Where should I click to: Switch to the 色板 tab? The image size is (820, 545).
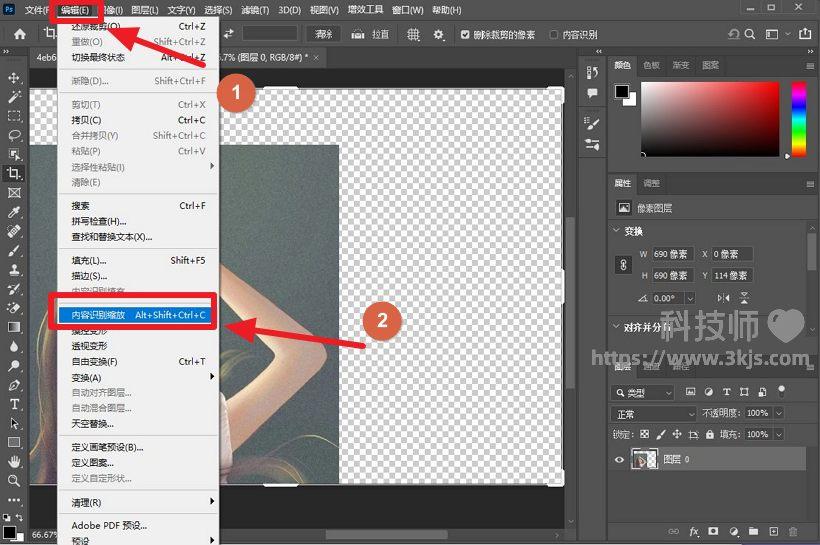(651, 65)
